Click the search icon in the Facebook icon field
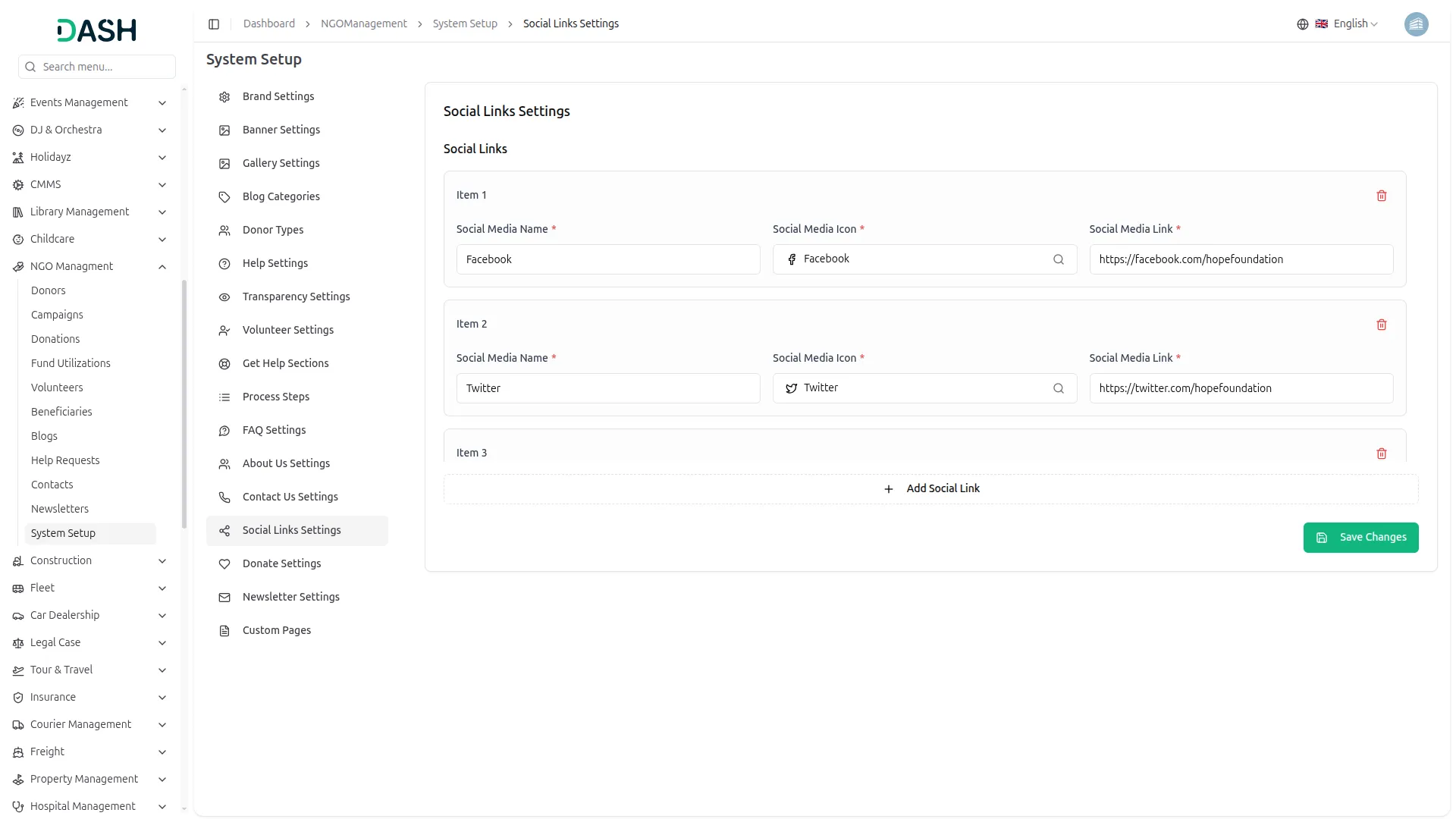Screen dimensions: 1456x819 (1058, 259)
